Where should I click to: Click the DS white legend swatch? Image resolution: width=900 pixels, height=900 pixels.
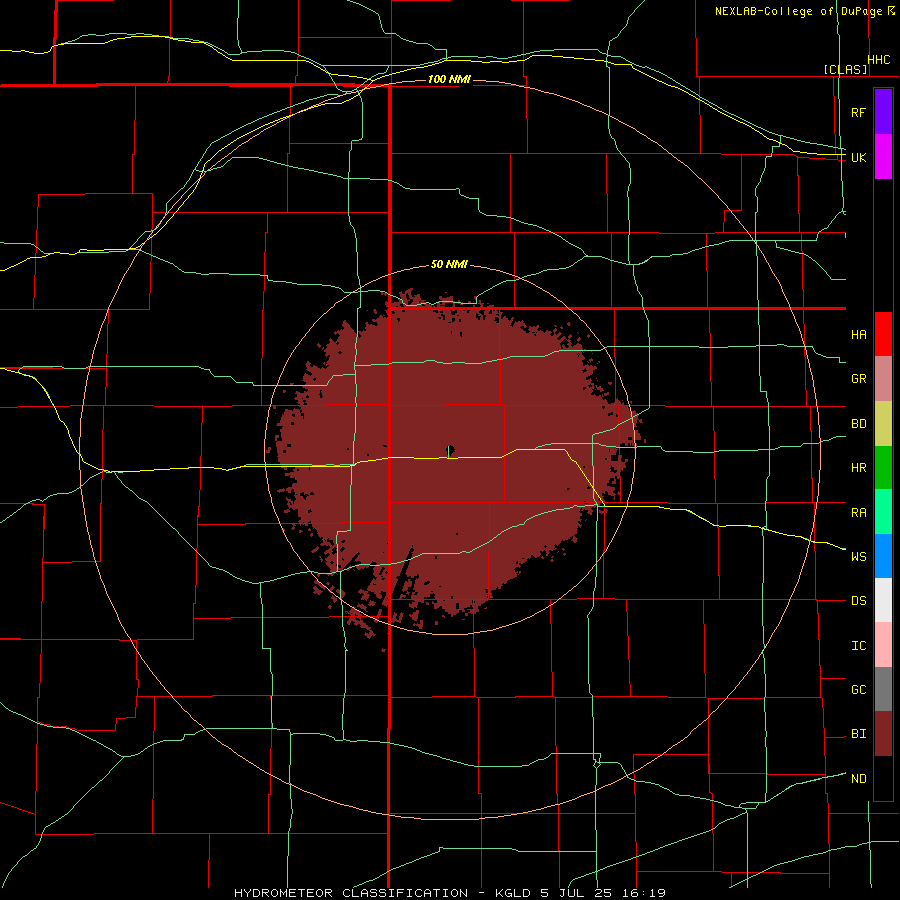883,600
